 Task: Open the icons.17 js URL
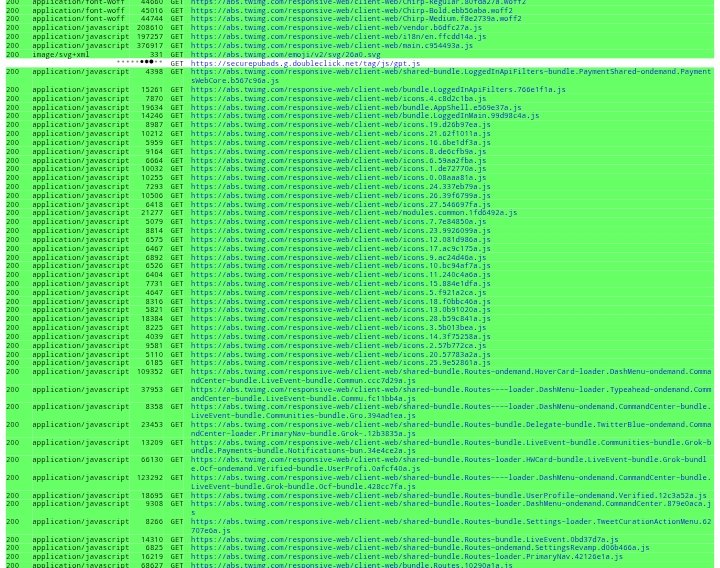[341, 248]
